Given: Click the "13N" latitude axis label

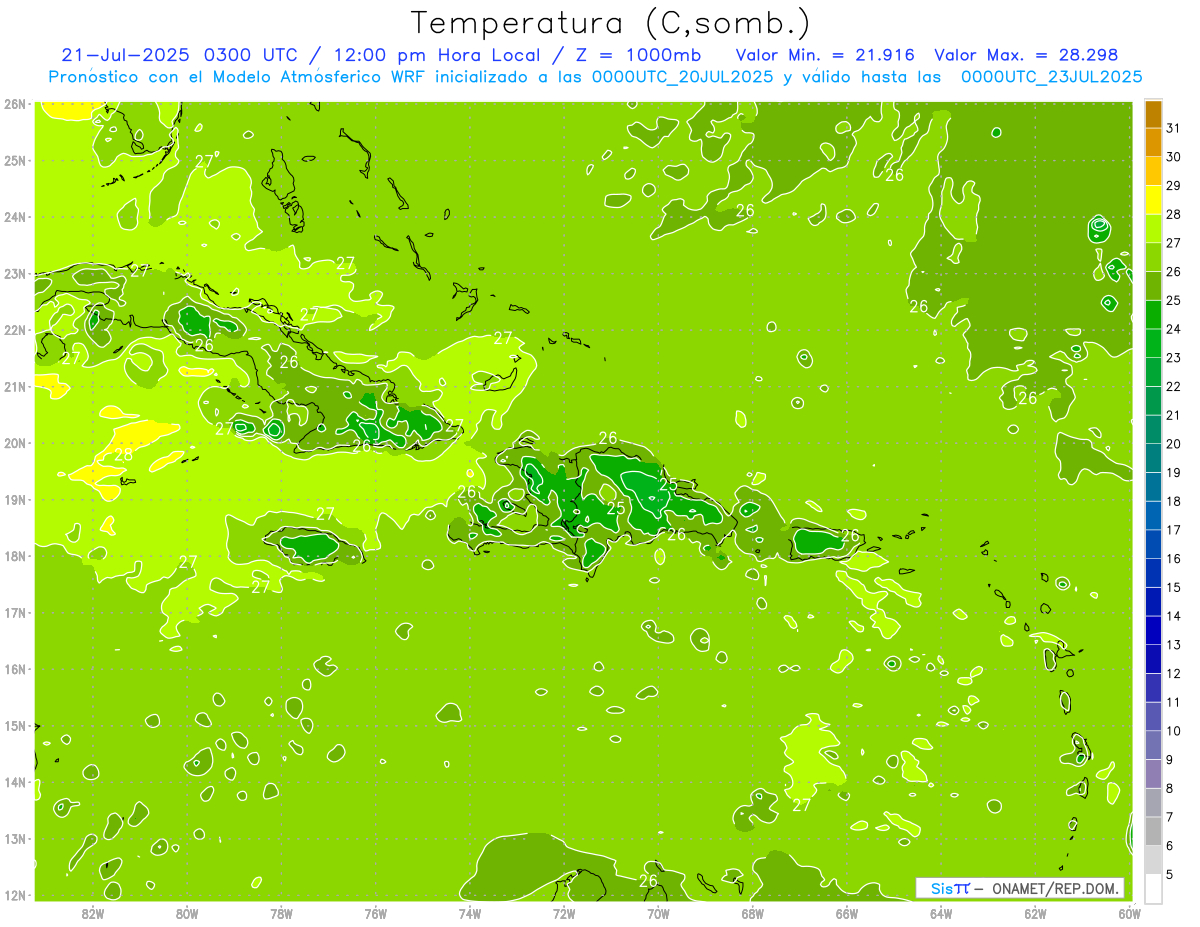Looking at the screenshot, I should [x=15, y=838].
